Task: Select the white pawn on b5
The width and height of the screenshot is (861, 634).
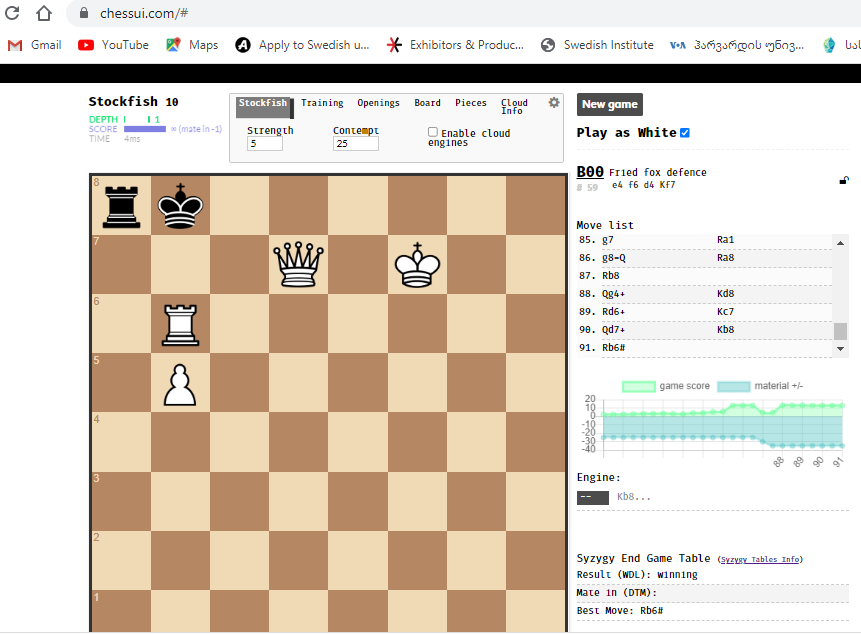Action: [x=180, y=385]
